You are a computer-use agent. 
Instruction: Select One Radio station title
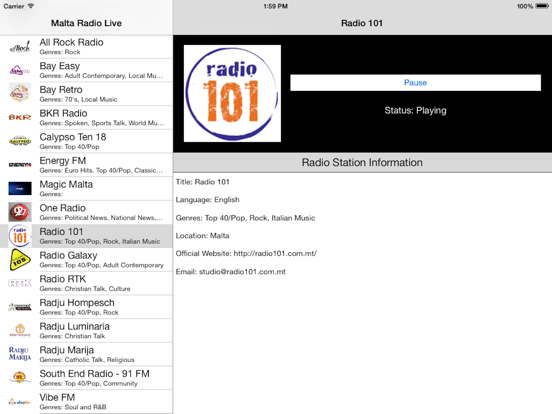pos(63,208)
